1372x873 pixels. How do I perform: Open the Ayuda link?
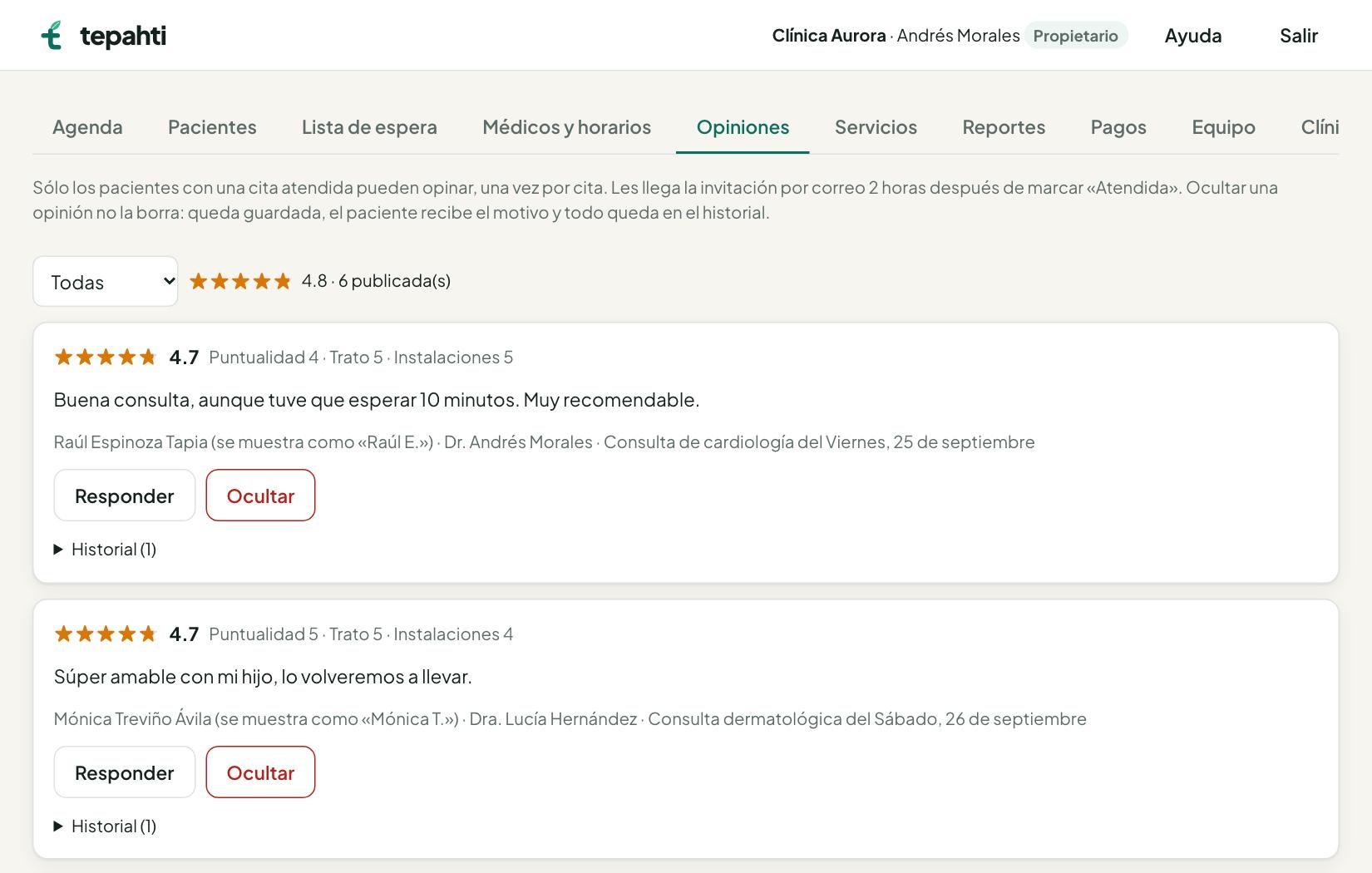tap(1192, 36)
